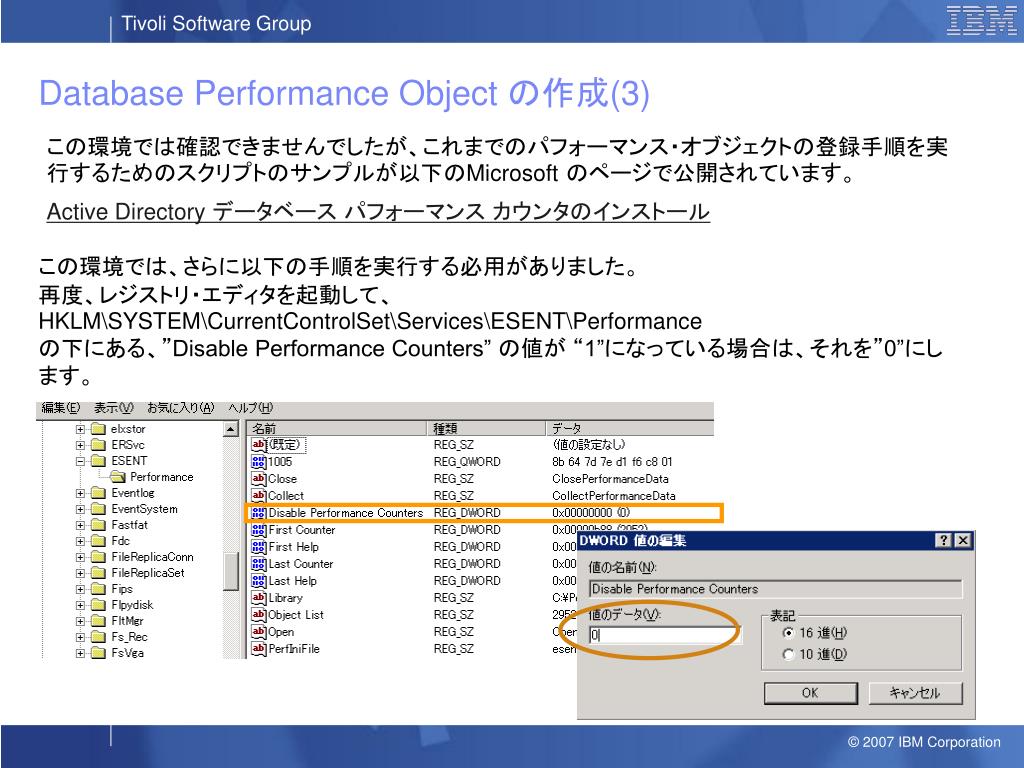Select the Disable Performance Counters value row
Image resolution: width=1024 pixels, height=768 pixels.
tap(484, 513)
